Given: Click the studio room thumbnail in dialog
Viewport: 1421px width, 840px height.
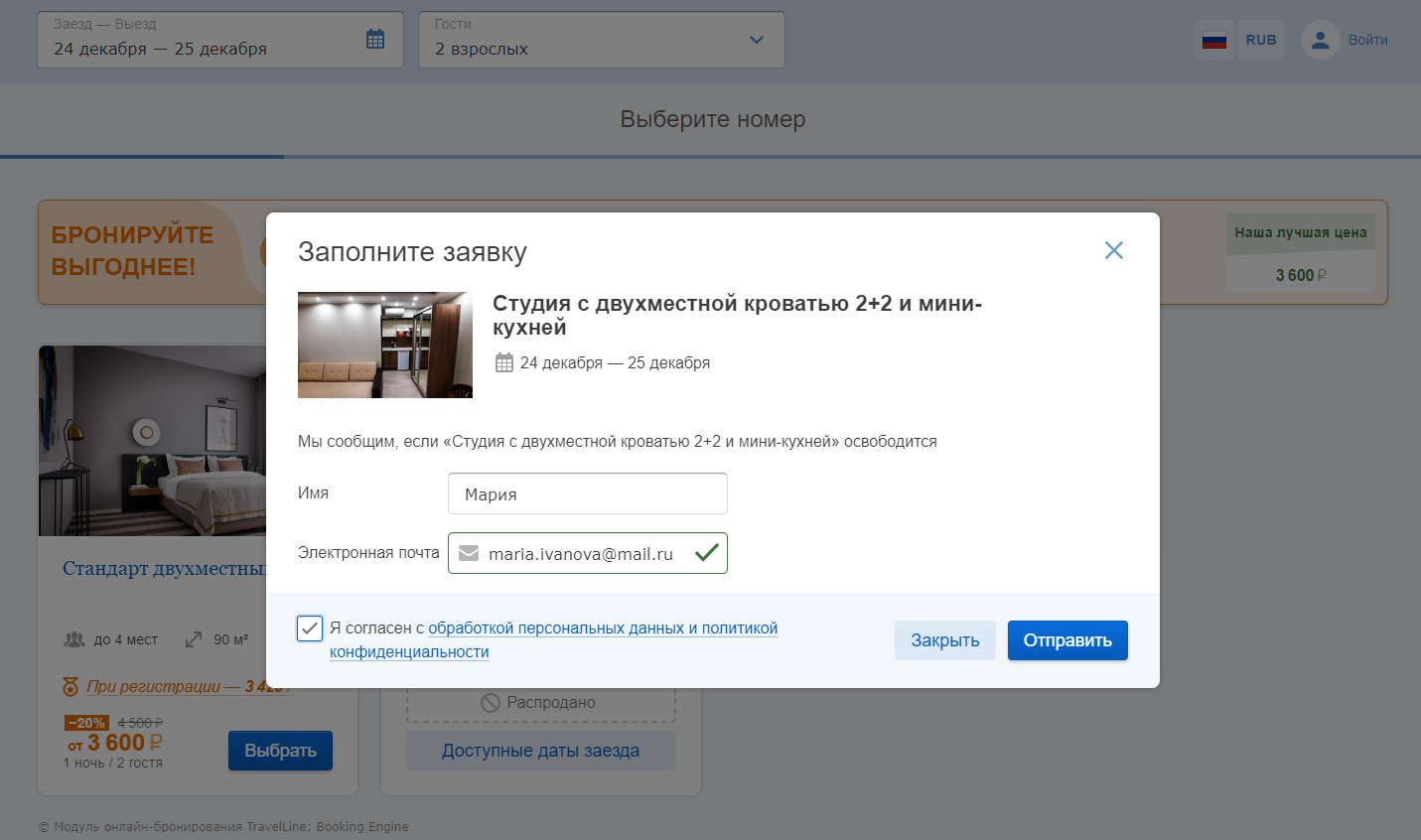Looking at the screenshot, I should (x=385, y=345).
